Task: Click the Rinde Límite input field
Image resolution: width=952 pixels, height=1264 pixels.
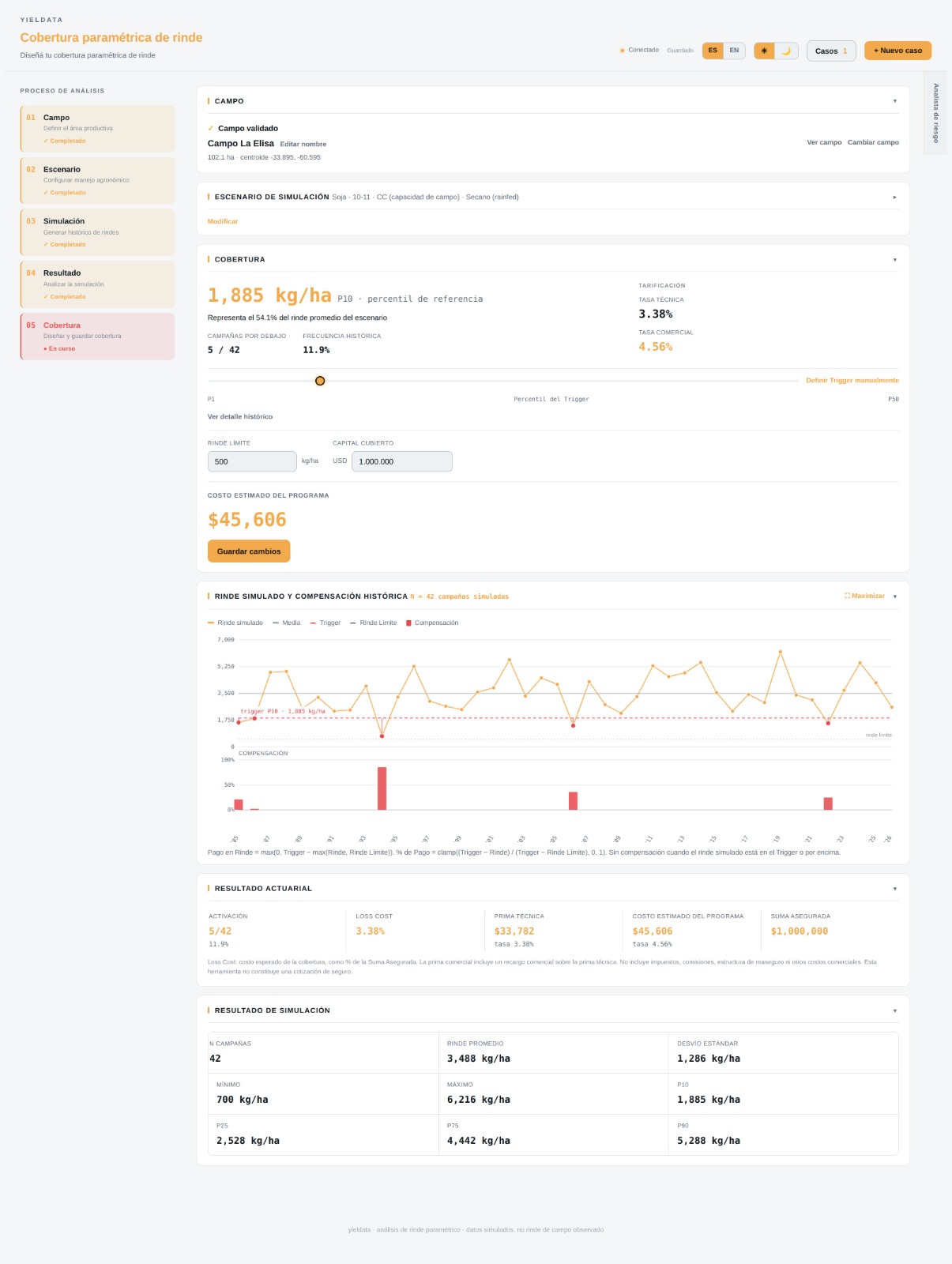Action: 252,461
